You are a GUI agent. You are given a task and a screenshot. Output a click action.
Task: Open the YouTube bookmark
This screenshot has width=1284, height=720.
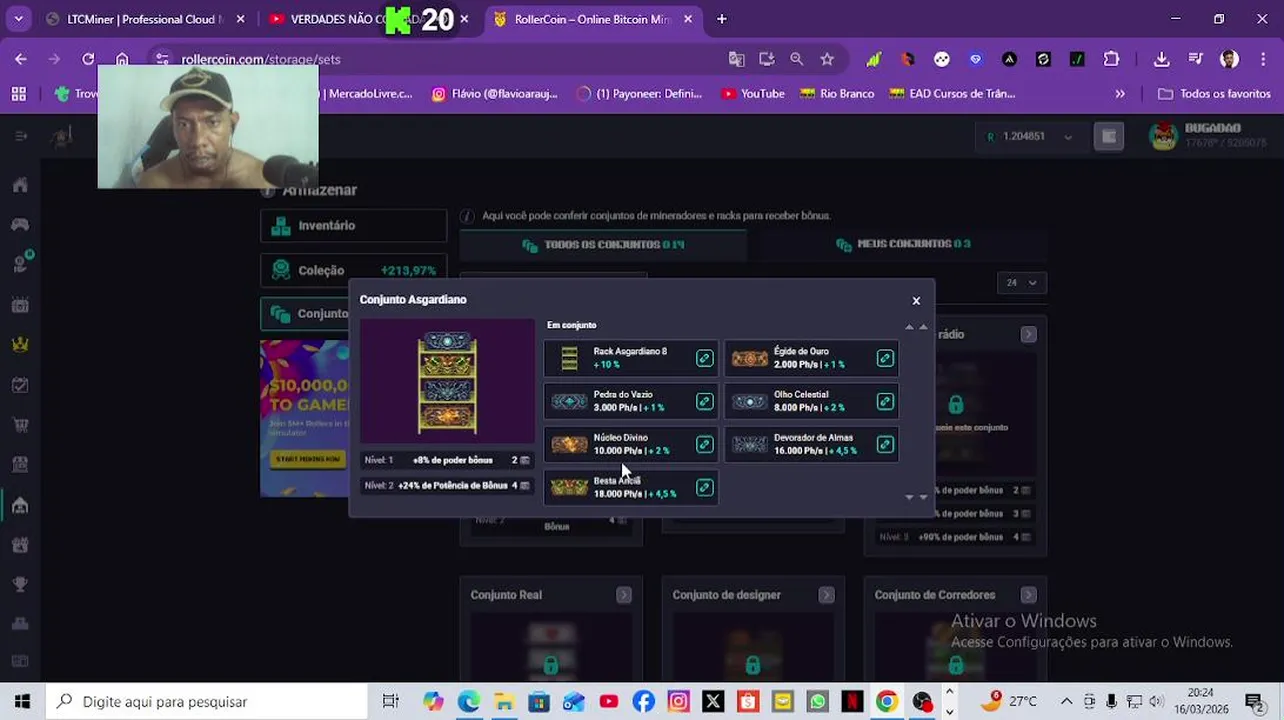pyautogui.click(x=753, y=94)
